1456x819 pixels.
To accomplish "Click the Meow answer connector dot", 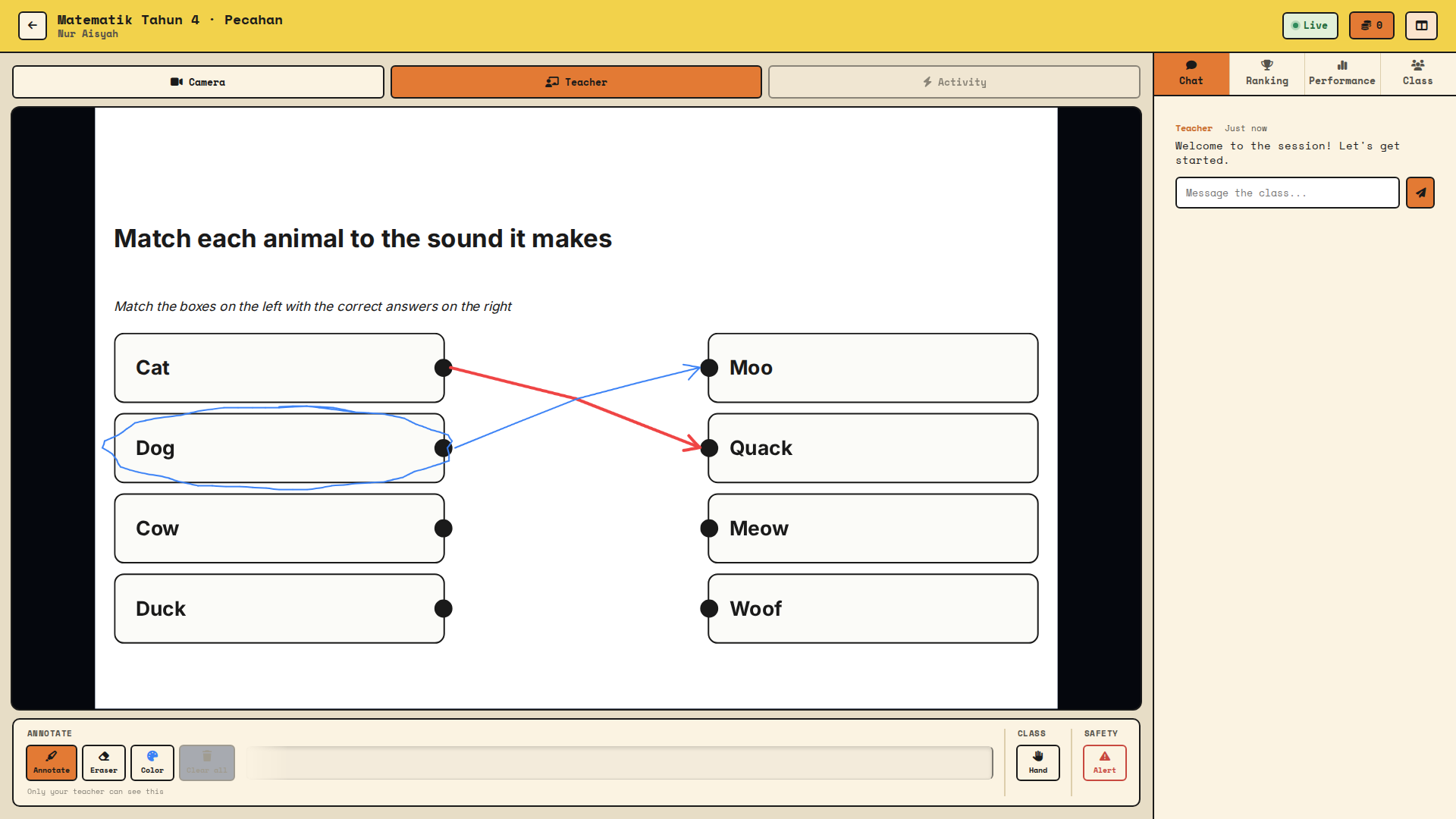I will click(709, 529).
